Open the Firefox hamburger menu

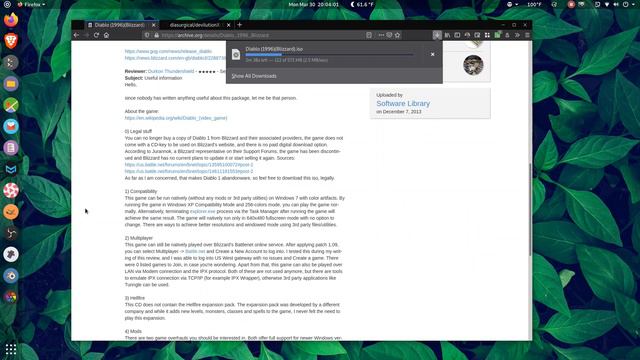click(x=527, y=35)
